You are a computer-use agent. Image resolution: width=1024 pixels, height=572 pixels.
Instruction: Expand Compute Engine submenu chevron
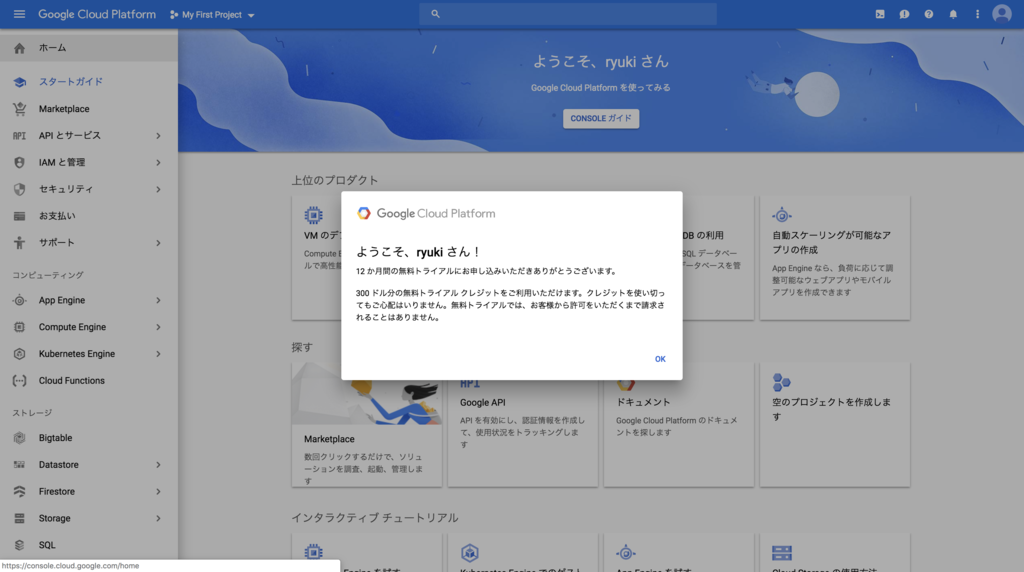(158, 327)
